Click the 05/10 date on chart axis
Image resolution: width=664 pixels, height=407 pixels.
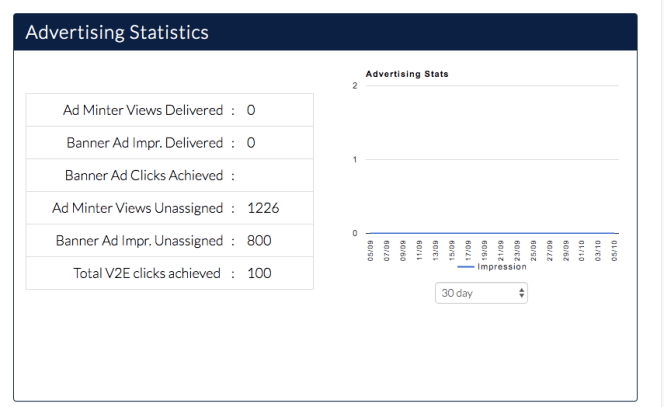pos(615,248)
